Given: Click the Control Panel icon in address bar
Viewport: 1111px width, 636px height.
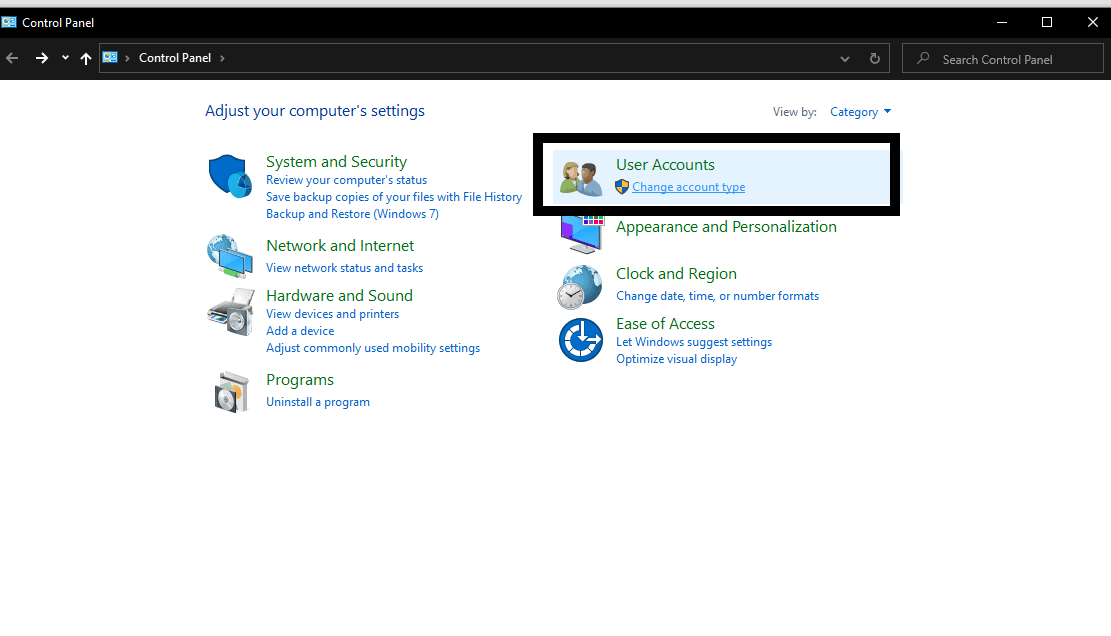Looking at the screenshot, I should click(x=110, y=57).
